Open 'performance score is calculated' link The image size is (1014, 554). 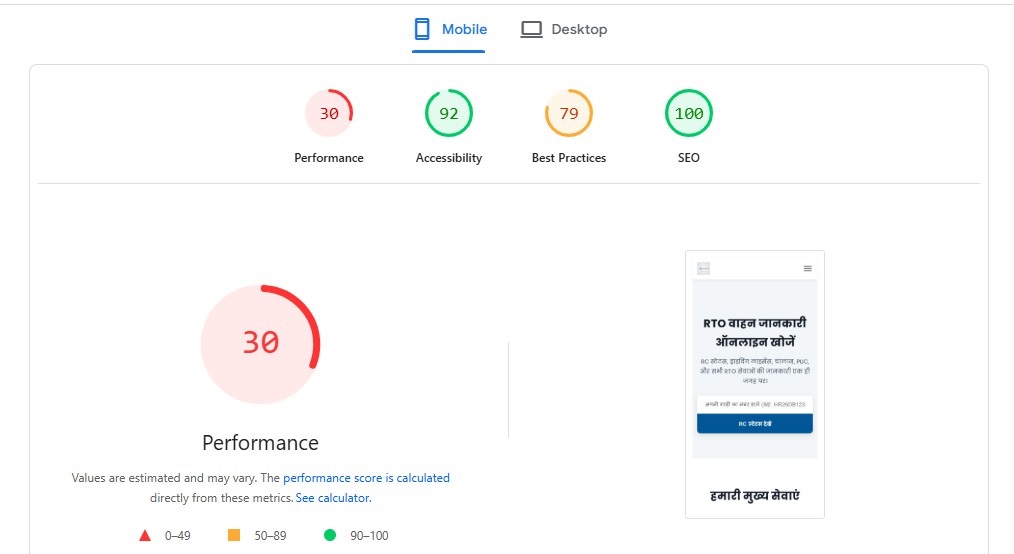[366, 478]
